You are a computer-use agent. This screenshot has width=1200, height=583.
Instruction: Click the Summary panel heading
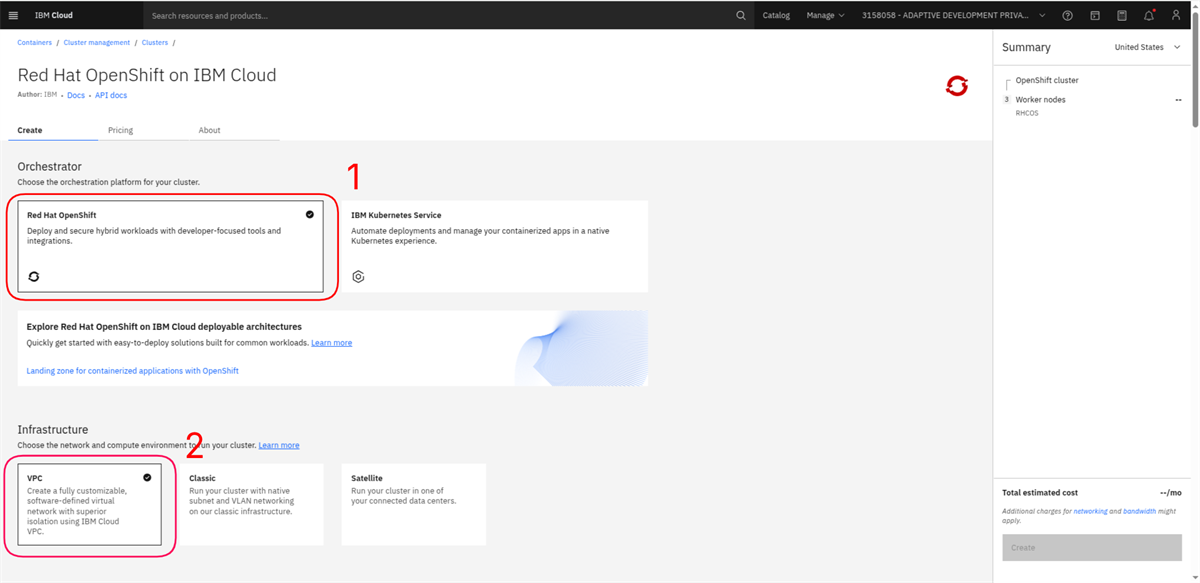(x=1026, y=47)
